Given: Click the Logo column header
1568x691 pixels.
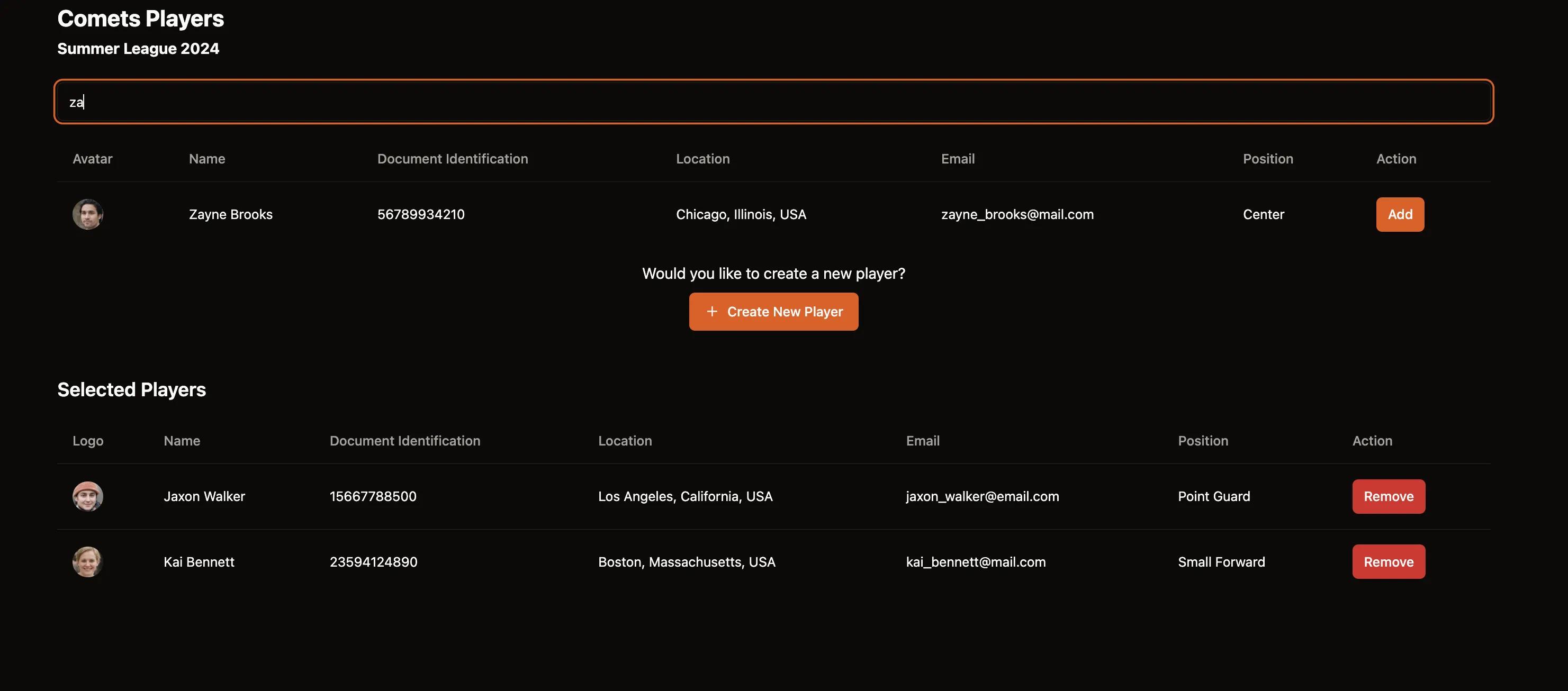Looking at the screenshot, I should (88, 441).
